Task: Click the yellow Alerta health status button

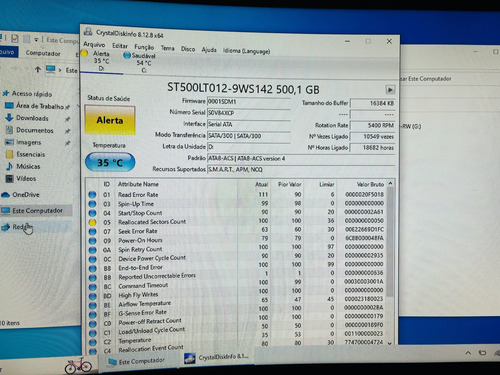Action: coord(110,120)
